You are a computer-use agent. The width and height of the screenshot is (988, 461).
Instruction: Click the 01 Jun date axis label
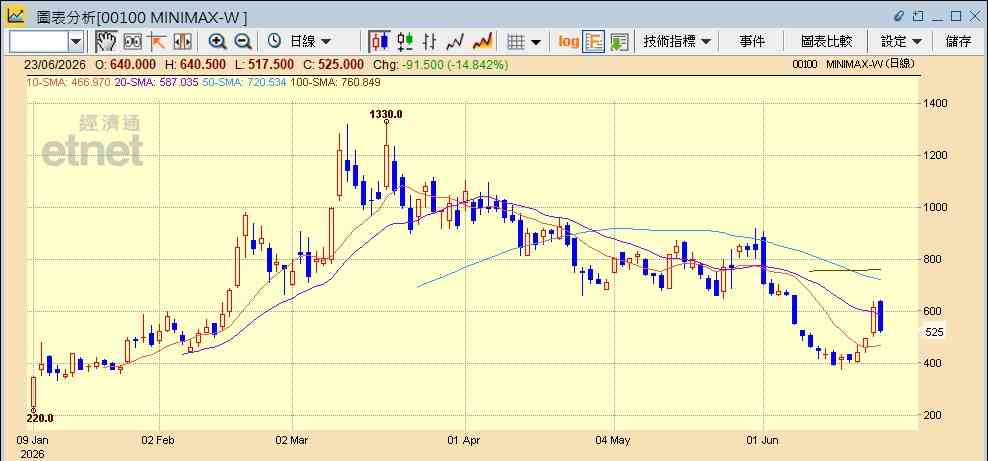pos(763,440)
